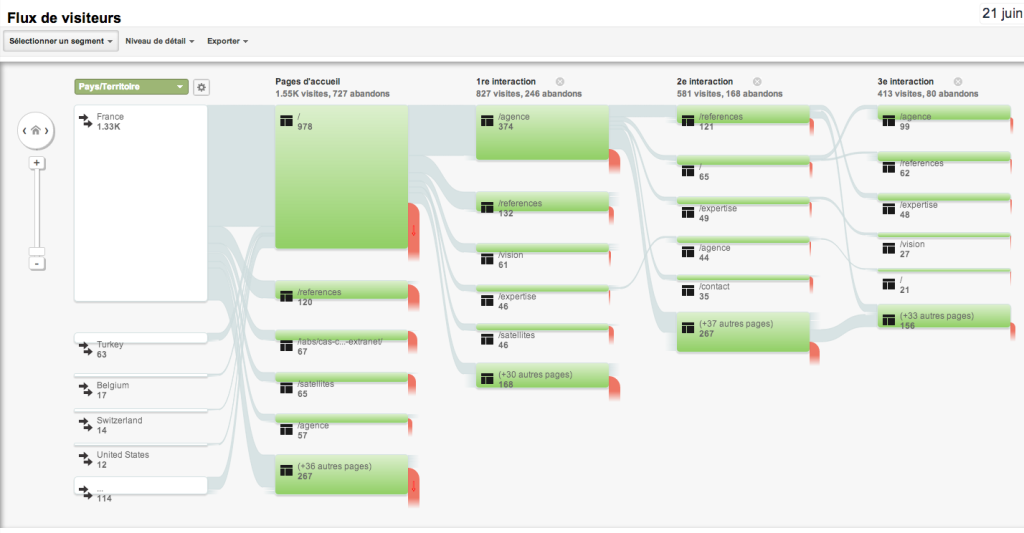Click the 1re interaction column header
The image size is (1024, 533).
(505, 82)
